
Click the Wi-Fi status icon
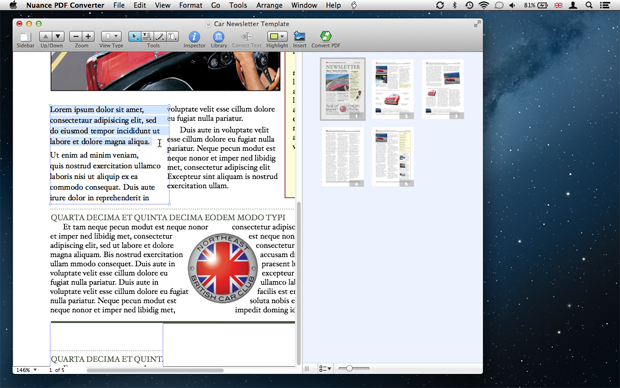(x=484, y=5)
